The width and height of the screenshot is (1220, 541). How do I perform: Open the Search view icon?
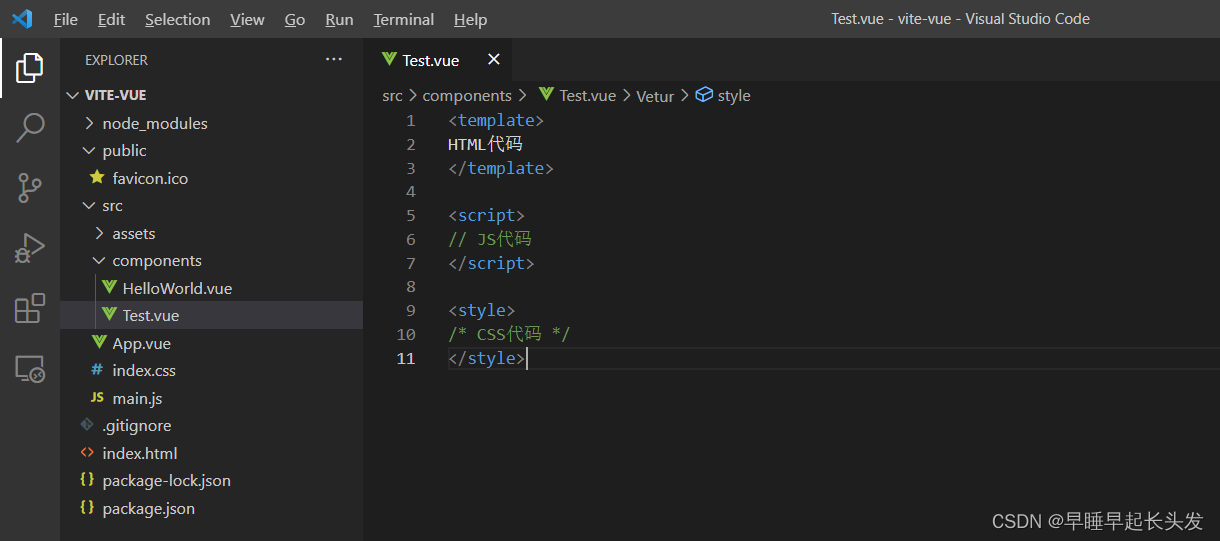pyautogui.click(x=30, y=128)
